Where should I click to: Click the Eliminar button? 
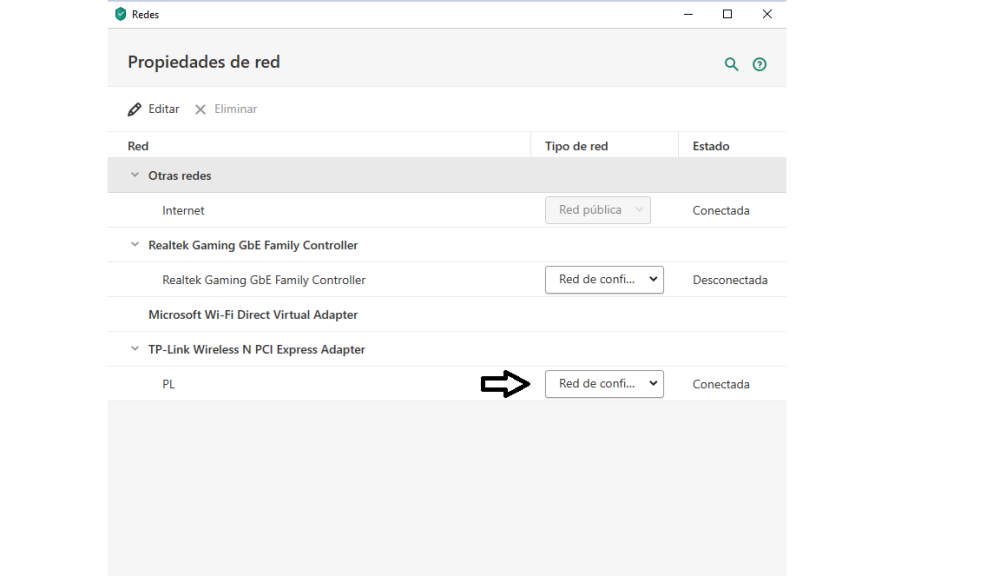(x=225, y=108)
